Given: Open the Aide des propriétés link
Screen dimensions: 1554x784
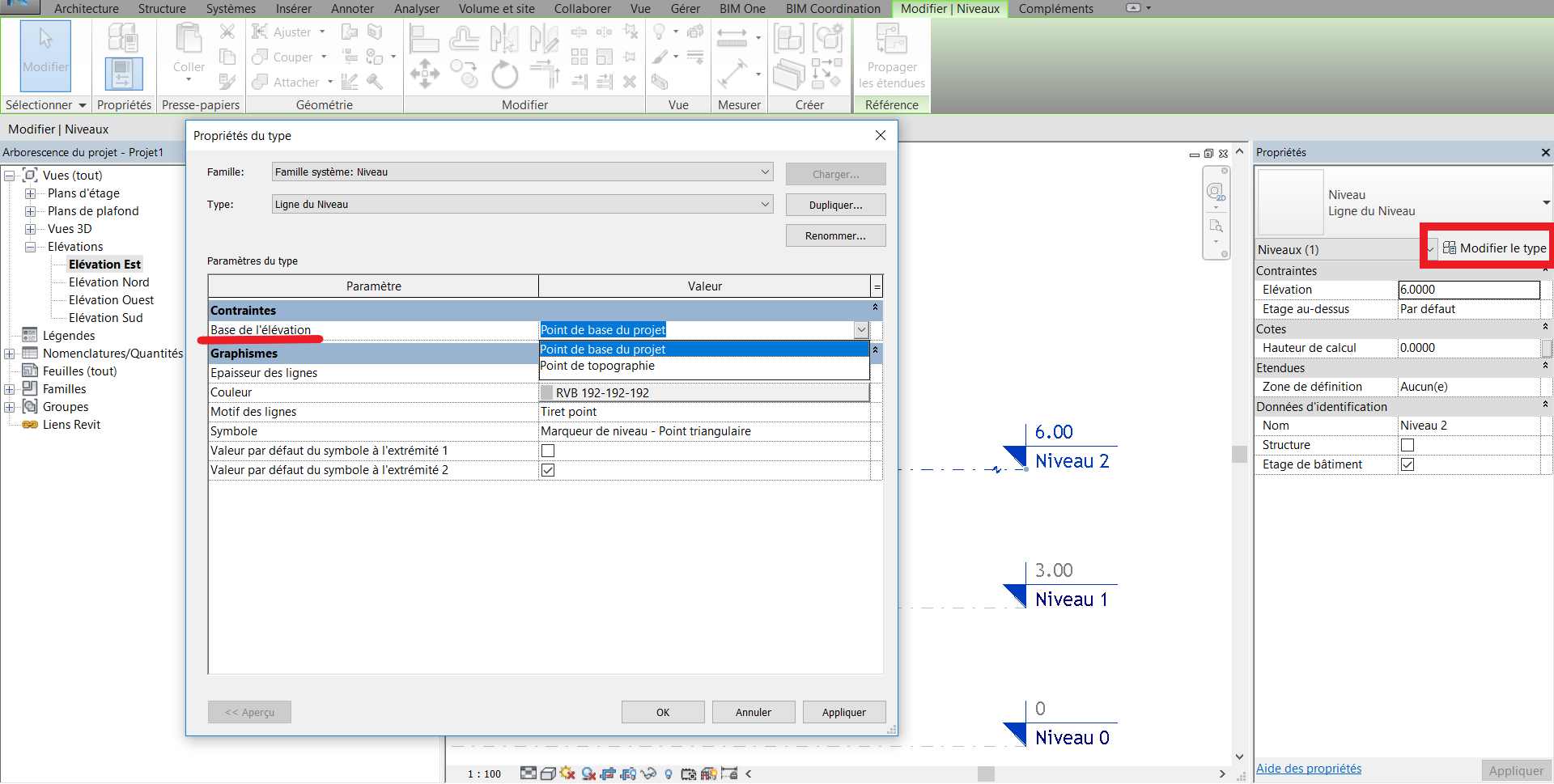Looking at the screenshot, I should (x=1308, y=769).
